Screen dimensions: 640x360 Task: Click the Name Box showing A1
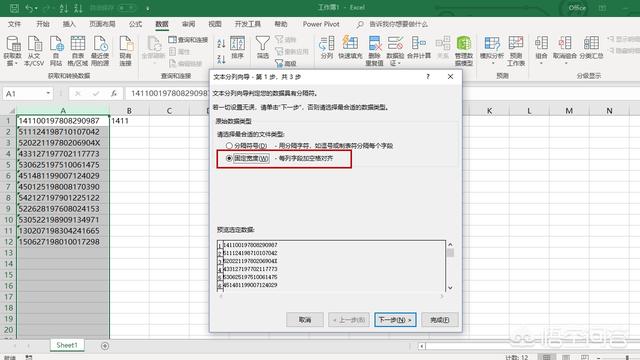pos(24,94)
